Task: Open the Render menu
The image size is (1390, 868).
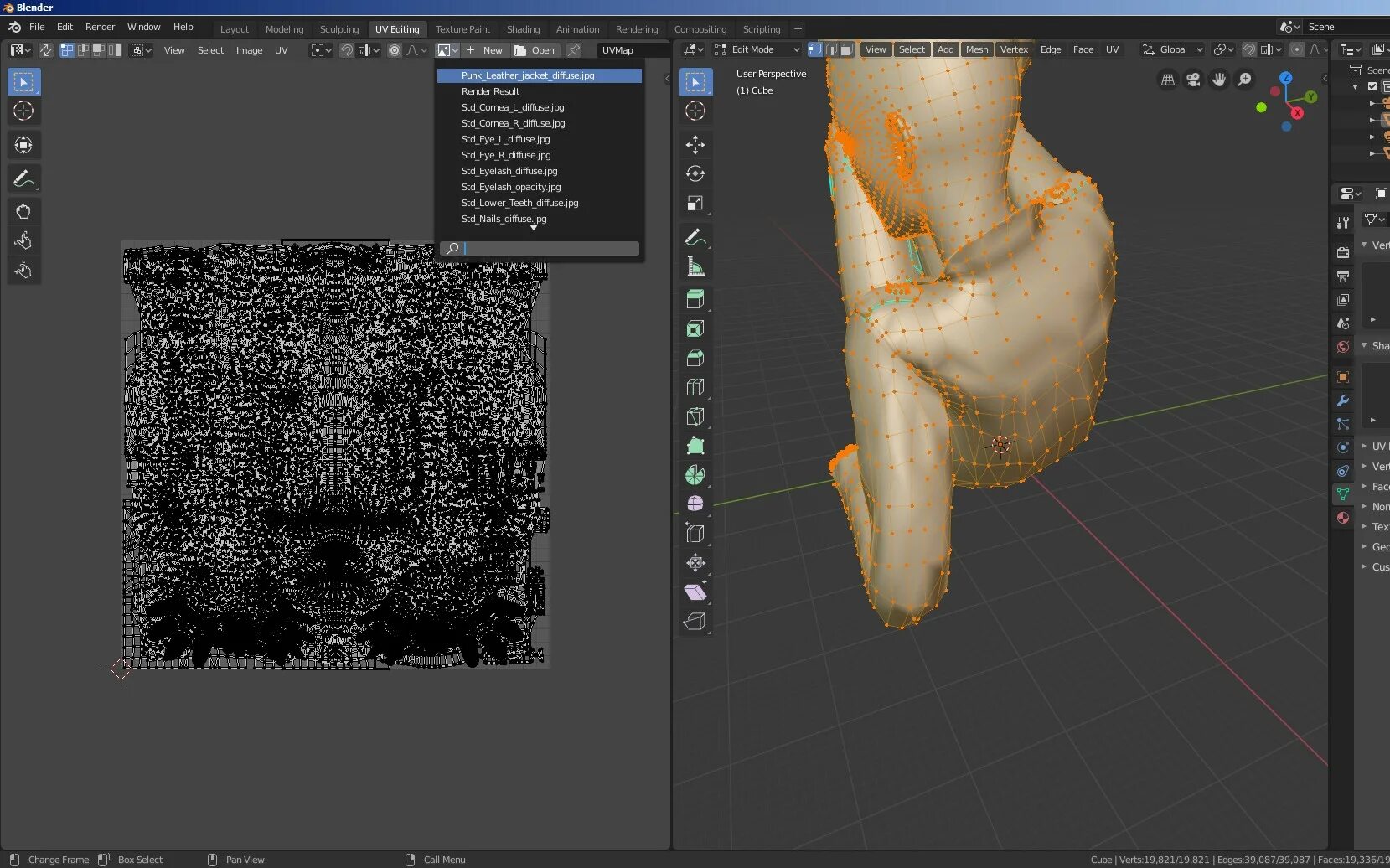Action: click(100, 27)
